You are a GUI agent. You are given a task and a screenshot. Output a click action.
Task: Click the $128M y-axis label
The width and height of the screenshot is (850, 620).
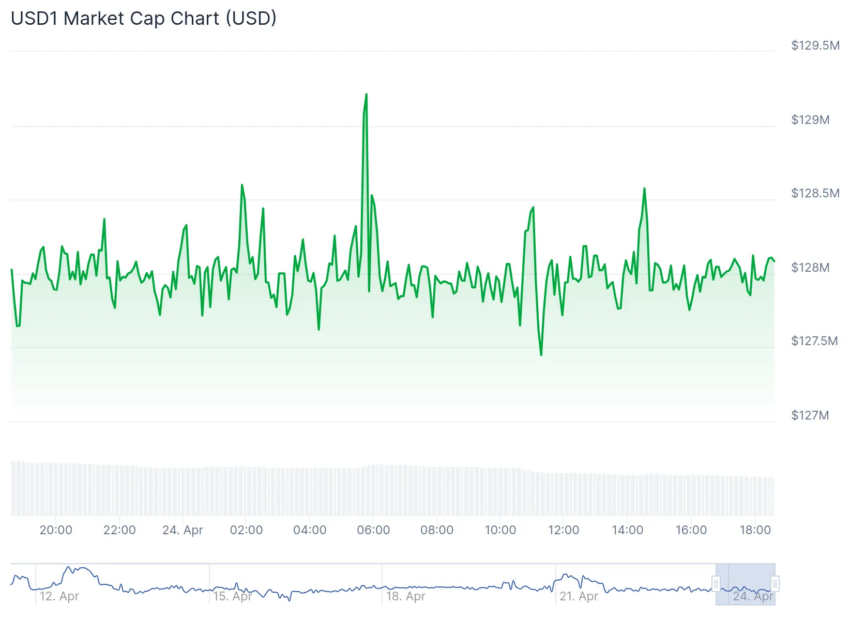[x=810, y=267]
